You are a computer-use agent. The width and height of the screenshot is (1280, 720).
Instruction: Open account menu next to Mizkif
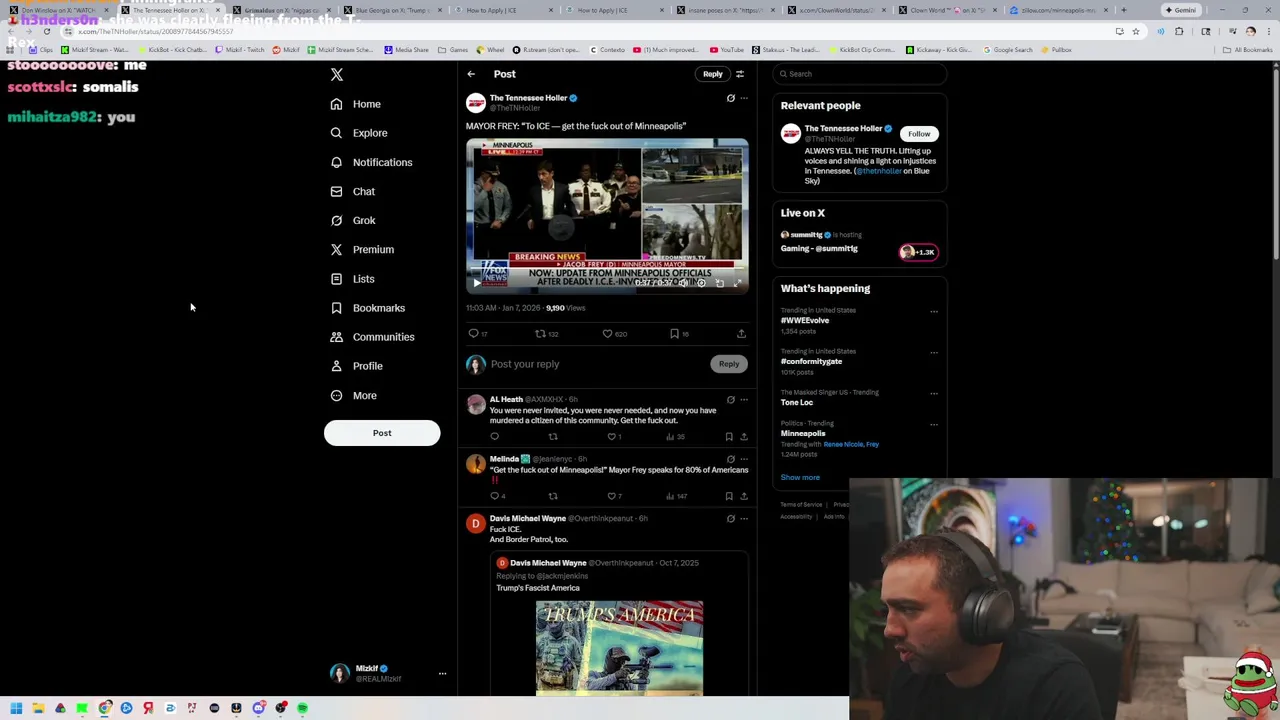(x=442, y=674)
